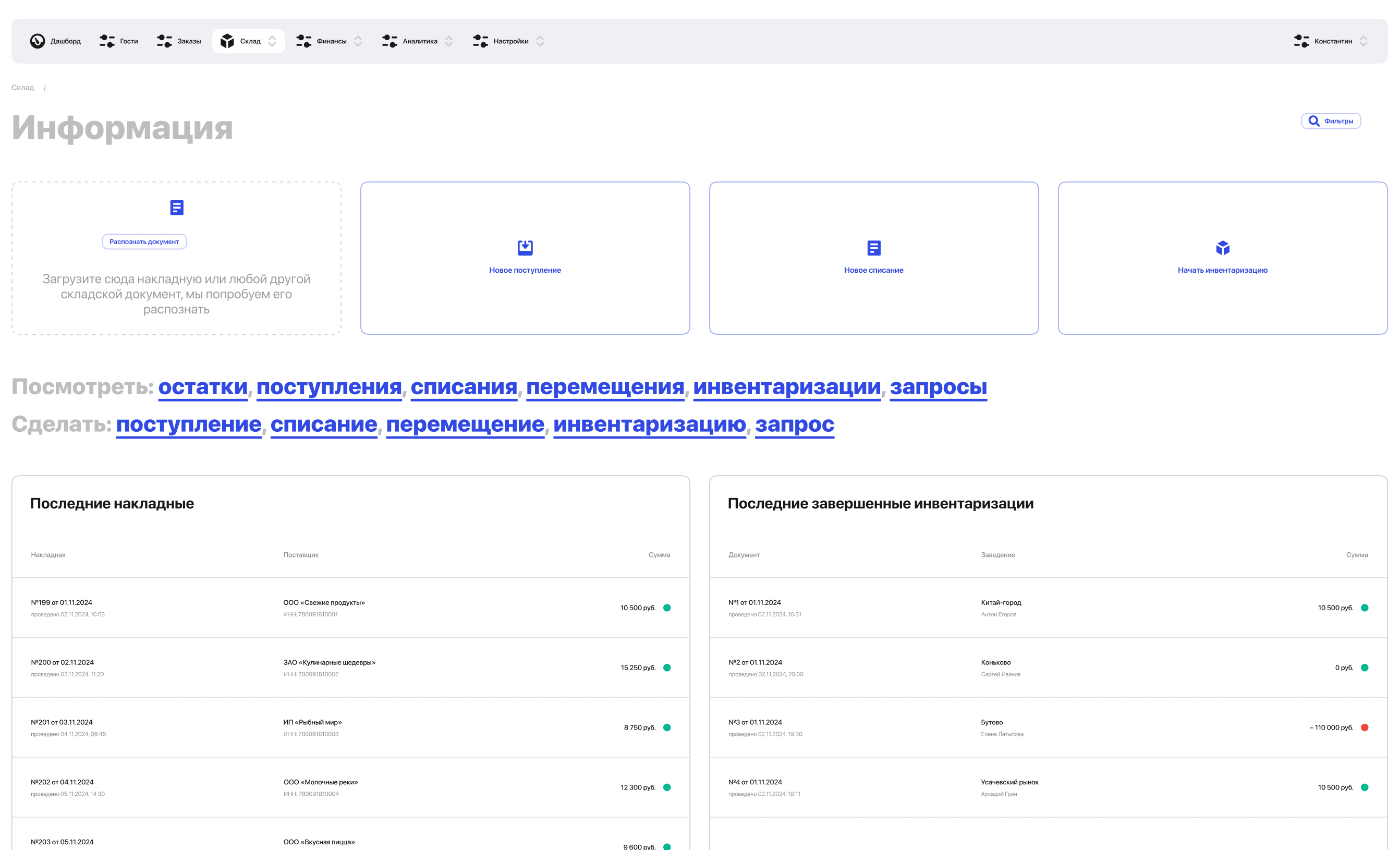Viewport: 1400px width, 850px height.
Task: Expand the Константин user menu chevron
Action: tap(1364, 41)
